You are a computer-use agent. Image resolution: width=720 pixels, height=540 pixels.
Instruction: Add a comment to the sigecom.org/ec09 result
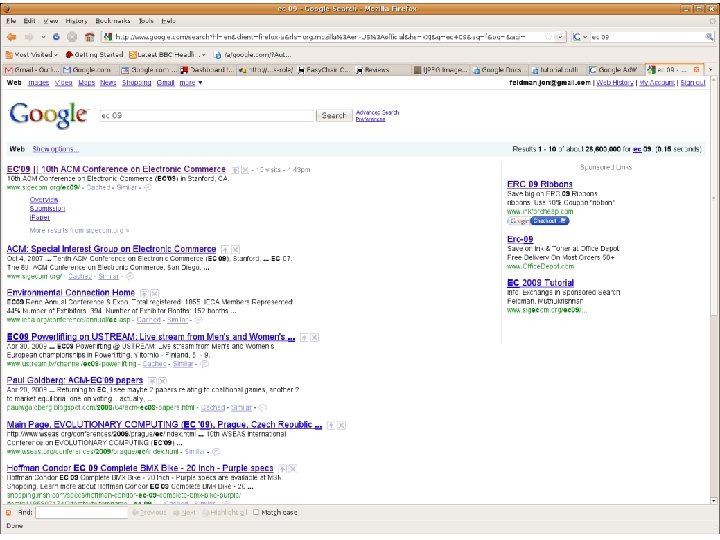[x=148, y=187]
